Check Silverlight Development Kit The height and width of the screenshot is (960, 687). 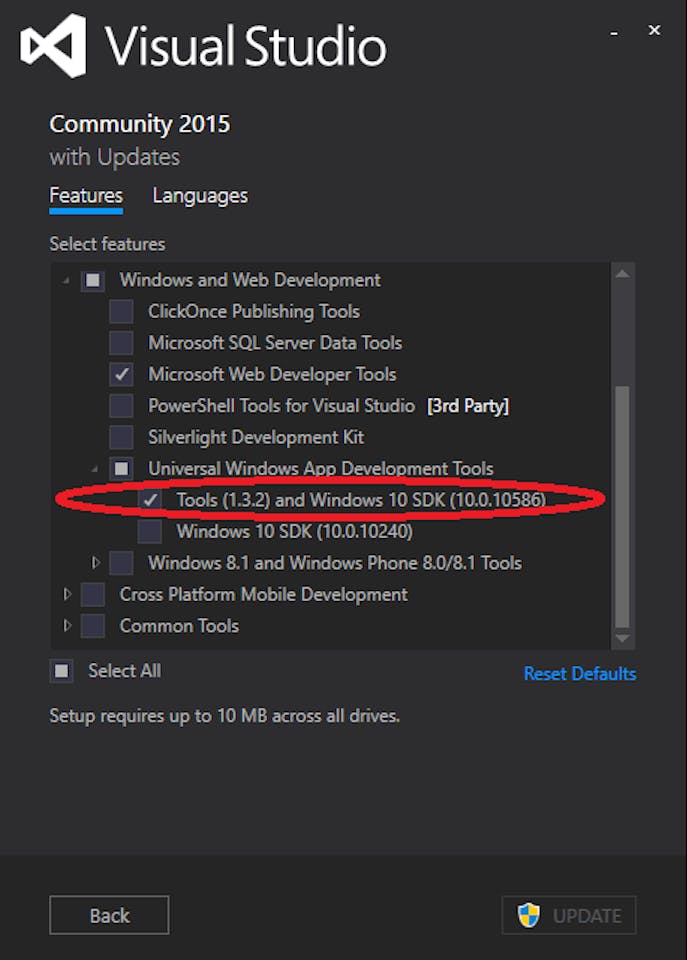[121, 437]
